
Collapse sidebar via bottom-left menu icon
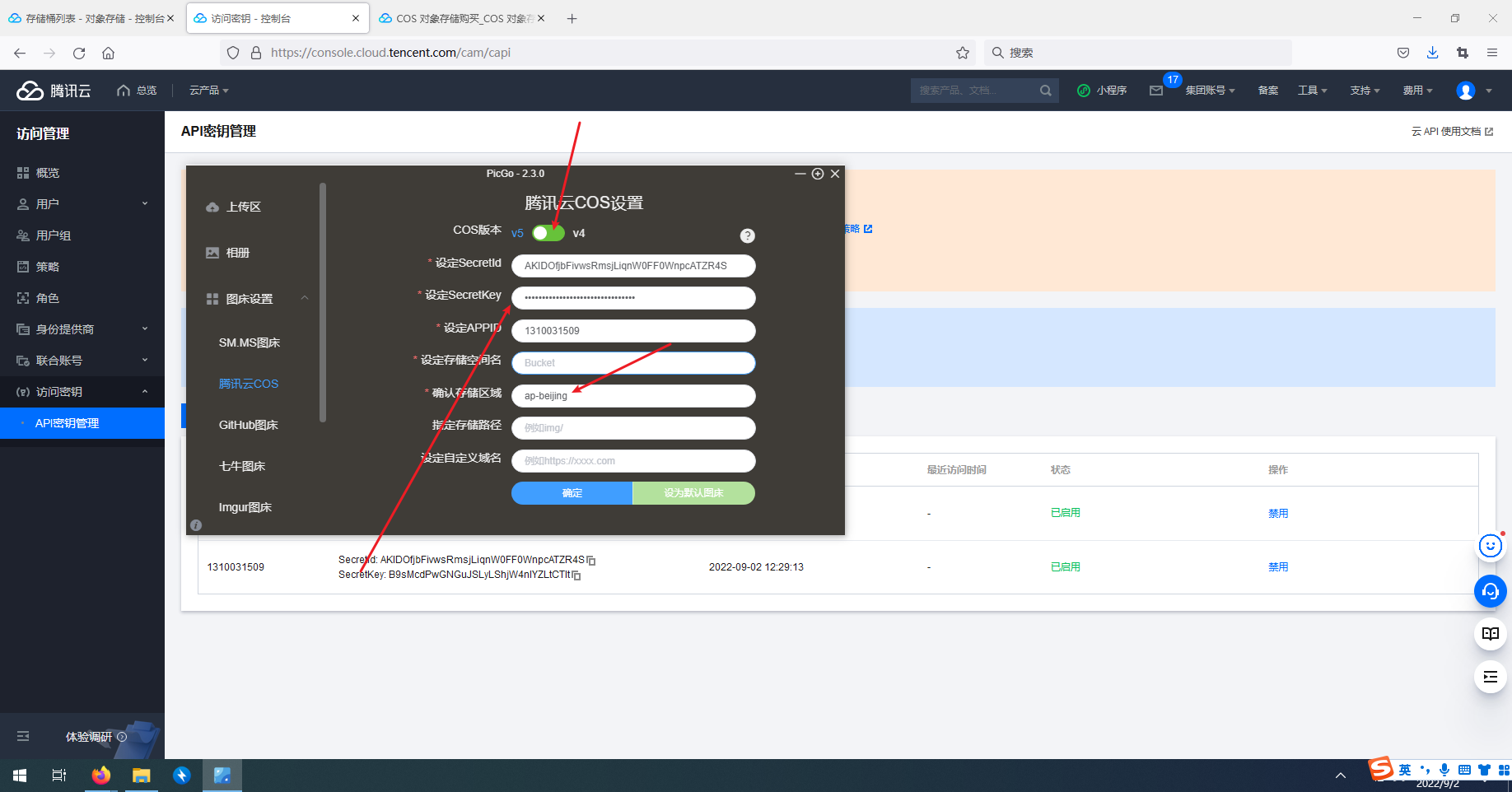[x=23, y=736]
